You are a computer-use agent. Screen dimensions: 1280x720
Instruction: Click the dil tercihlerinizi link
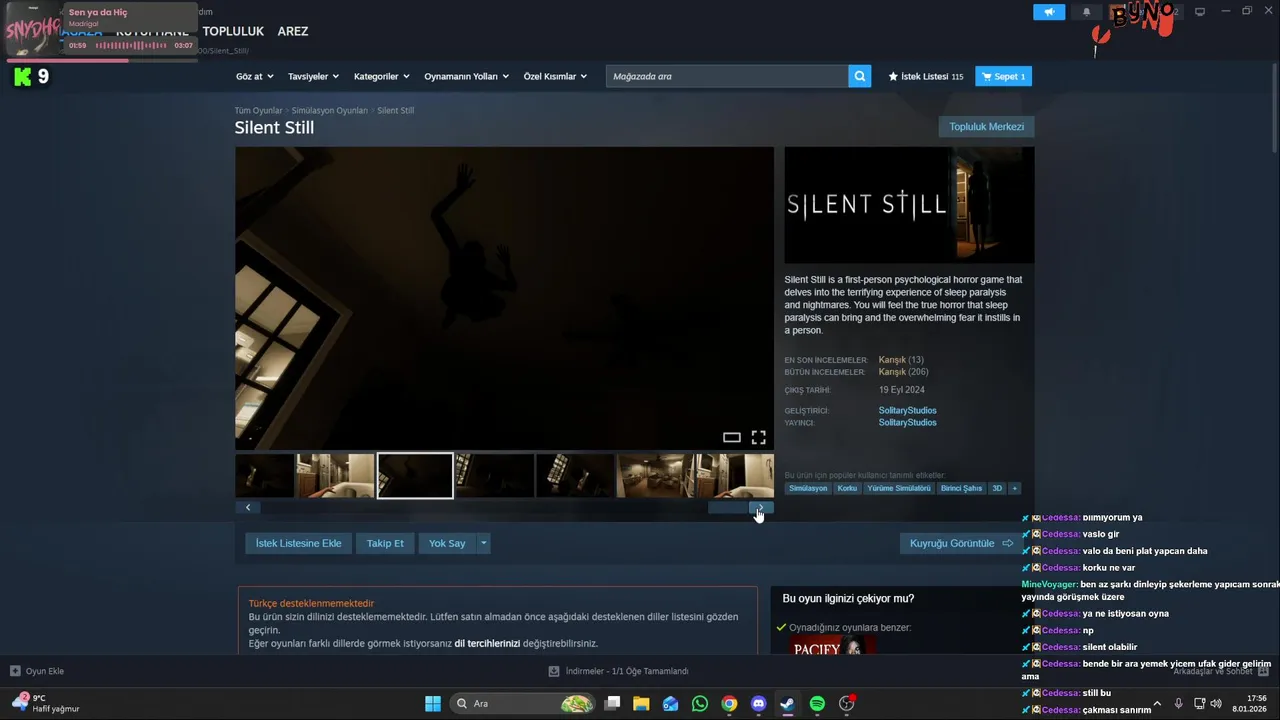point(487,643)
